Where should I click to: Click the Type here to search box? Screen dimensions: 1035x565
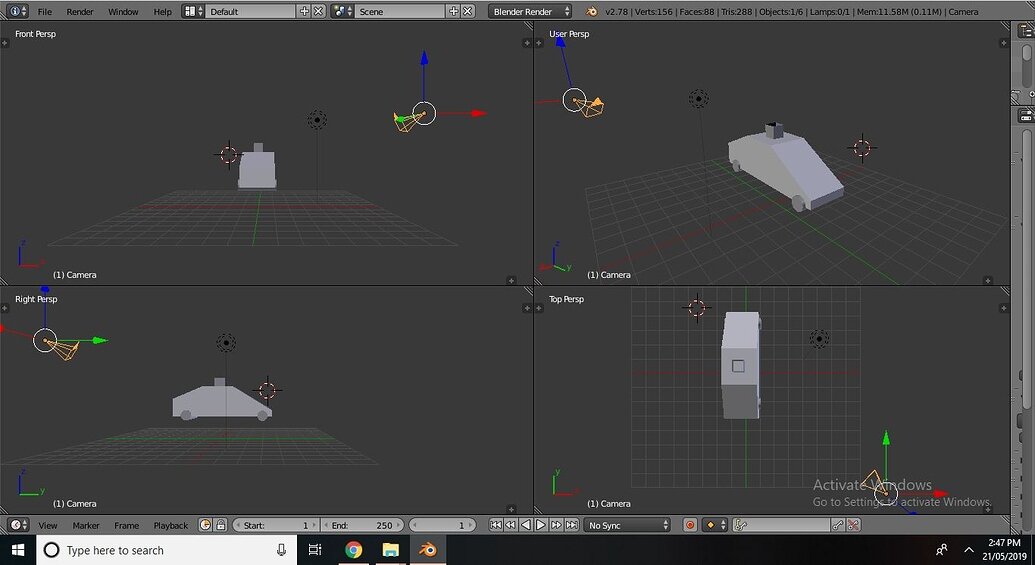[x=165, y=550]
